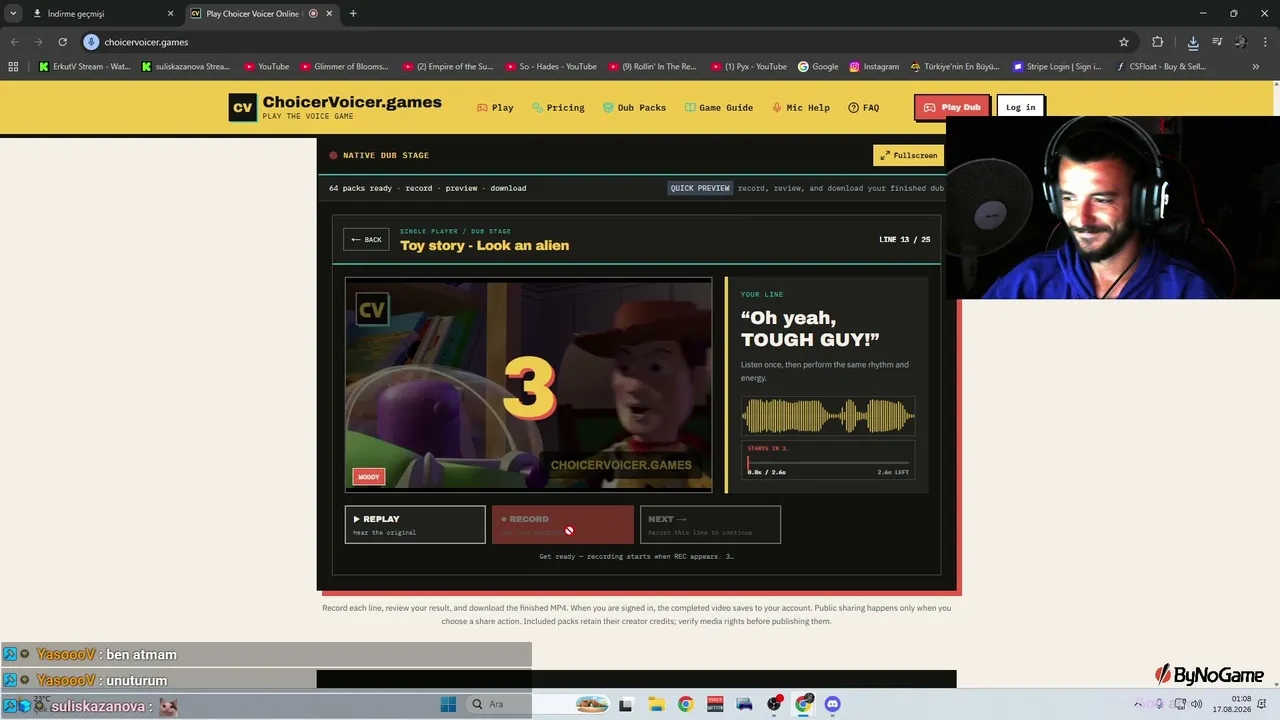This screenshot has height=720, width=1280.
Task: Click the "Toy story - Look an alien" title
Action: pos(484,245)
